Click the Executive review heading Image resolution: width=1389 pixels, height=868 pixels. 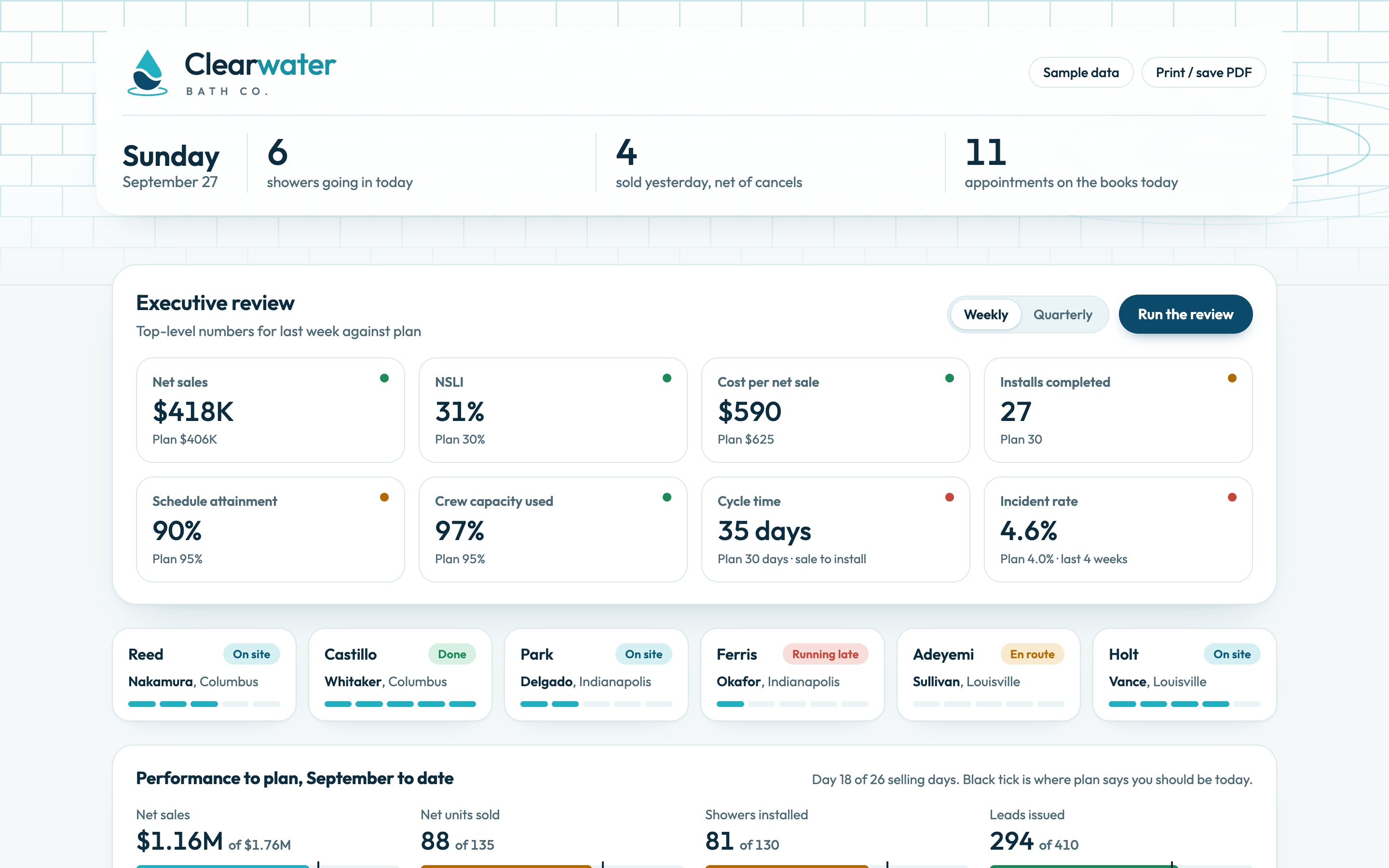tap(215, 302)
